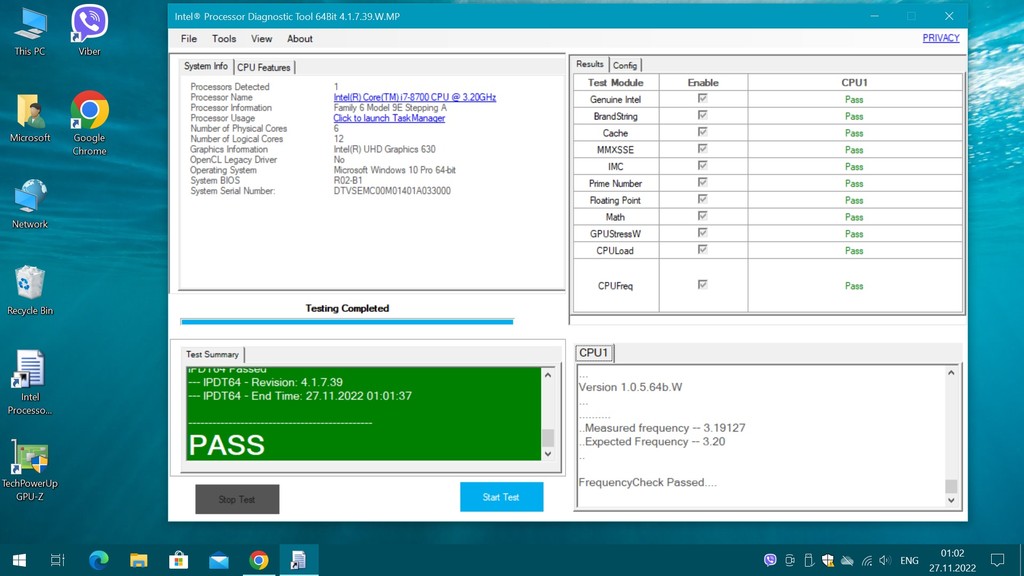Image resolution: width=1024 pixels, height=576 pixels.
Task: Open the About menu
Action: pyautogui.click(x=300, y=39)
